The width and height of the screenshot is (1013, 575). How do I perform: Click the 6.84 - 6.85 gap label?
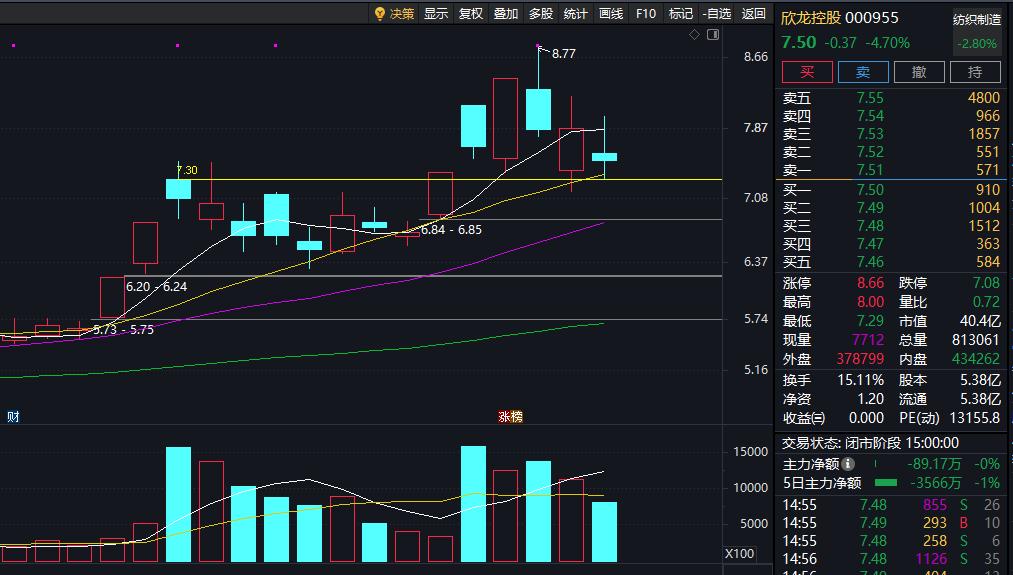[451, 230]
